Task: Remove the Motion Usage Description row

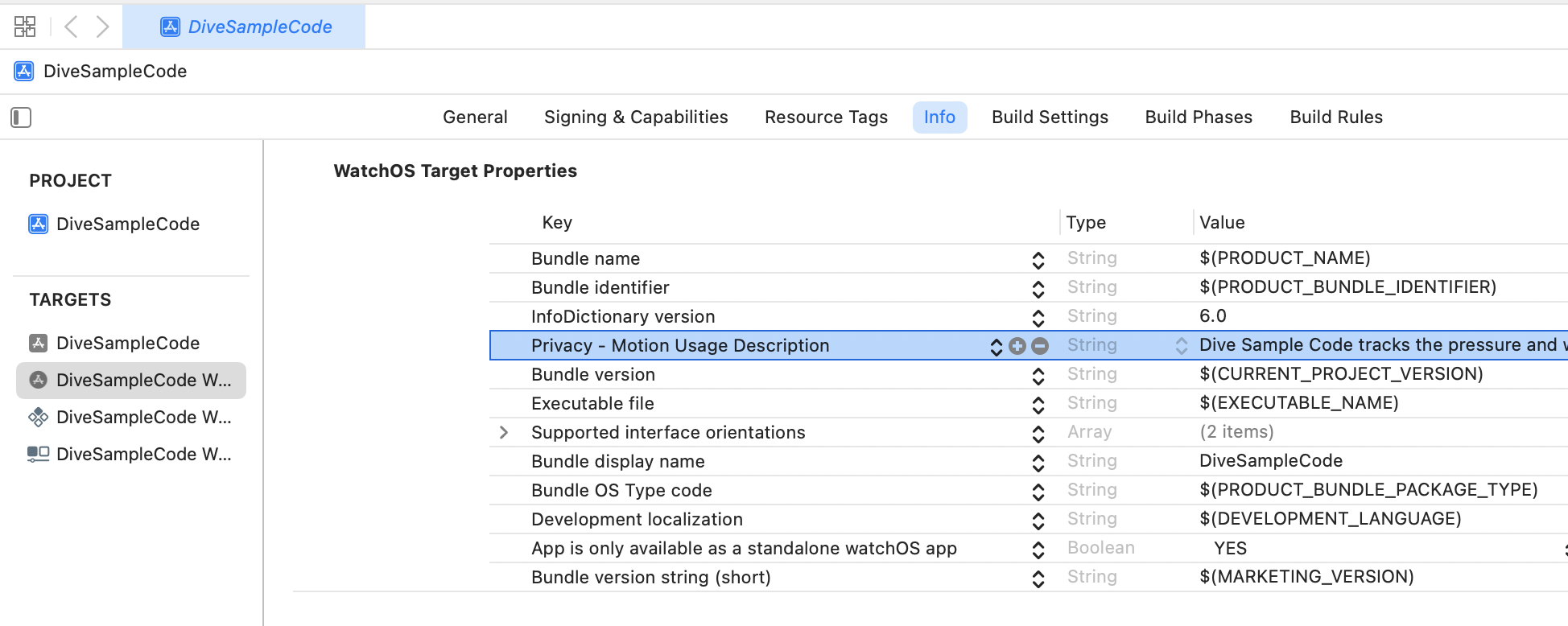Action: tap(1040, 346)
